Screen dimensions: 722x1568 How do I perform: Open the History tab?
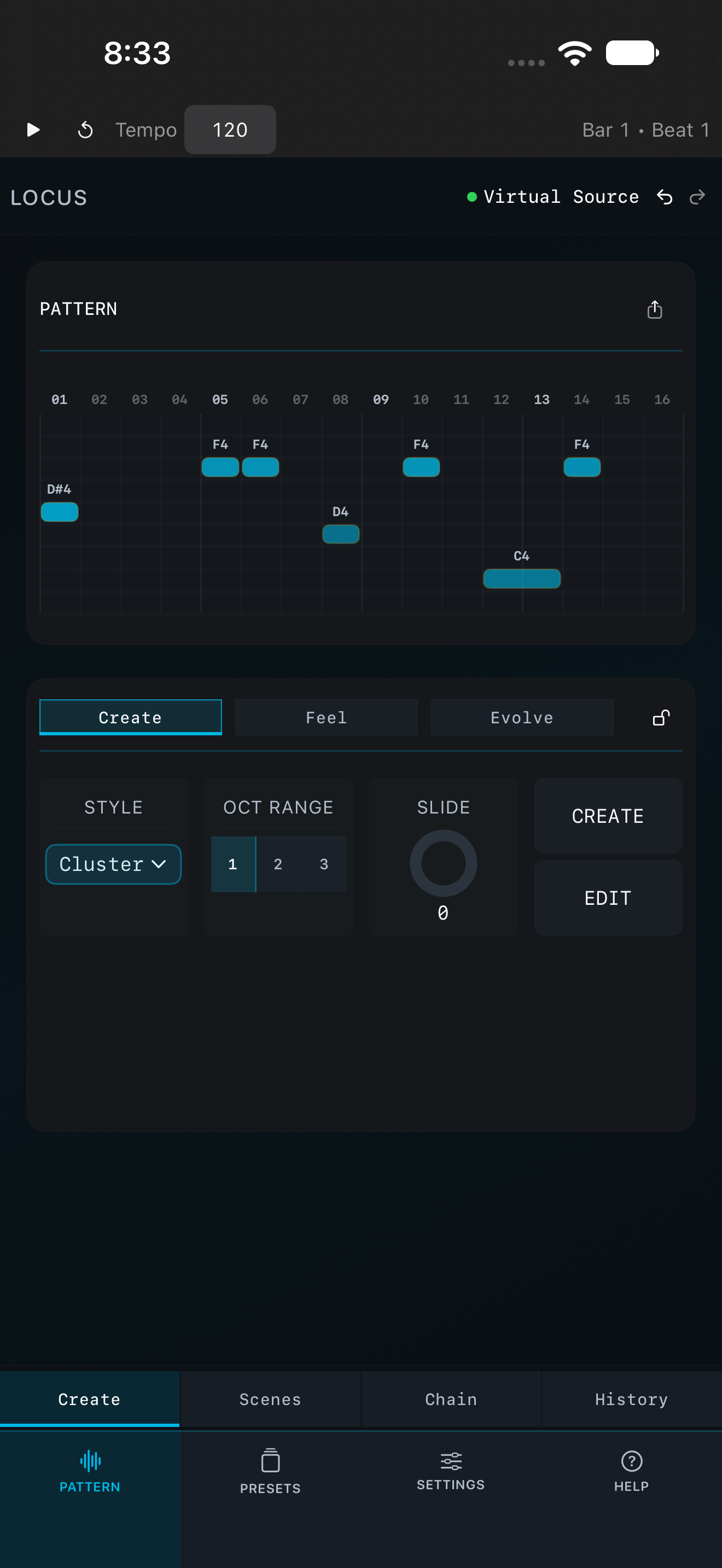(x=631, y=1399)
